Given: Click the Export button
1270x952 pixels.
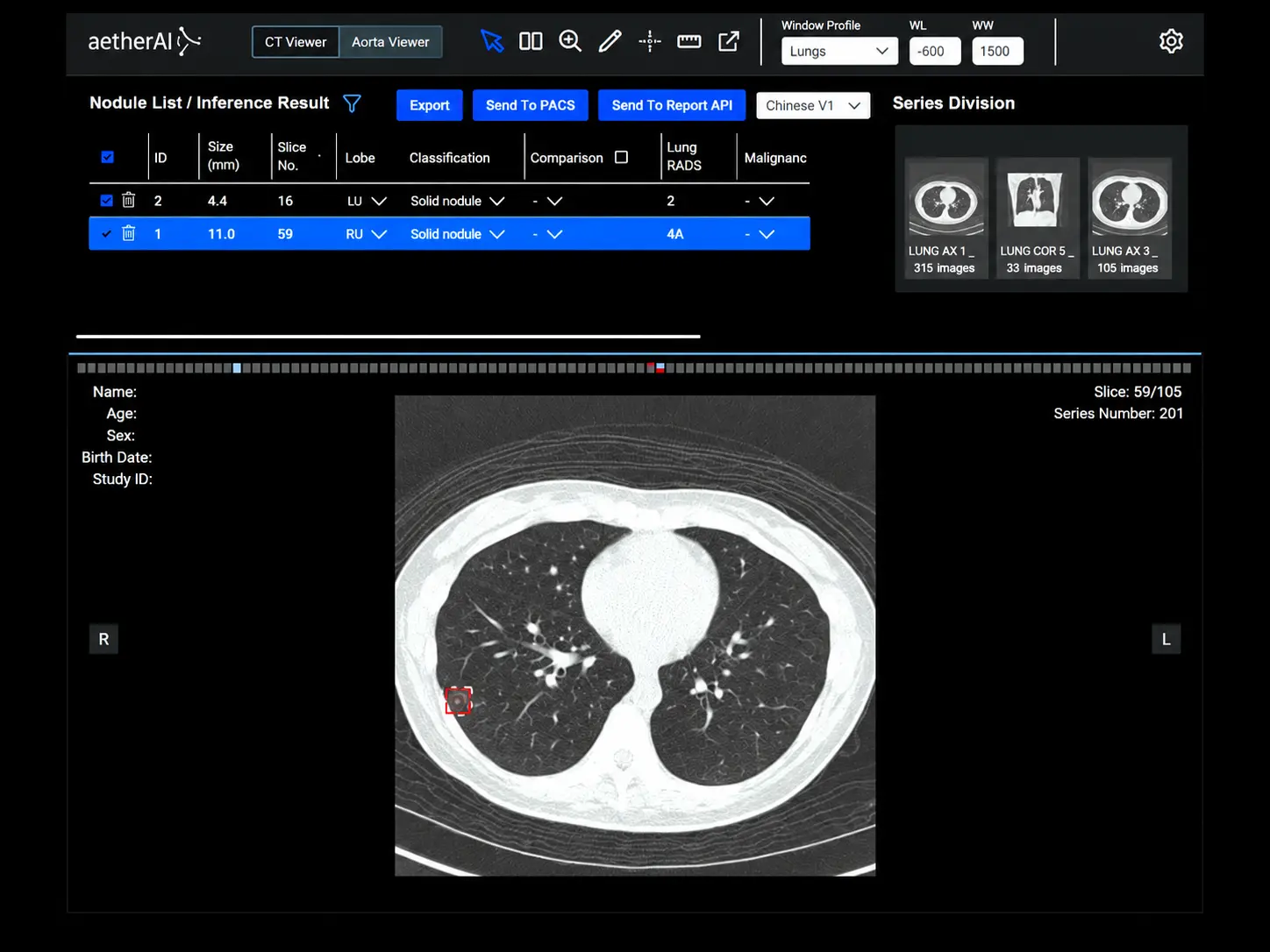Looking at the screenshot, I should [430, 105].
